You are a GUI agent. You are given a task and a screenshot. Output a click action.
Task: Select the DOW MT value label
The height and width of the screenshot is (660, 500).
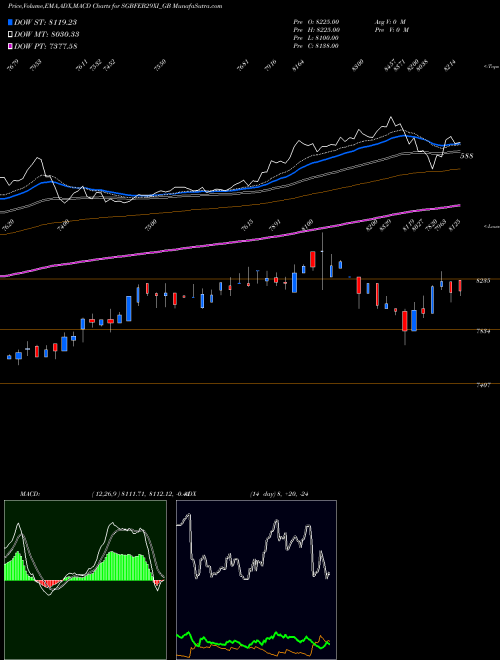point(47,34)
